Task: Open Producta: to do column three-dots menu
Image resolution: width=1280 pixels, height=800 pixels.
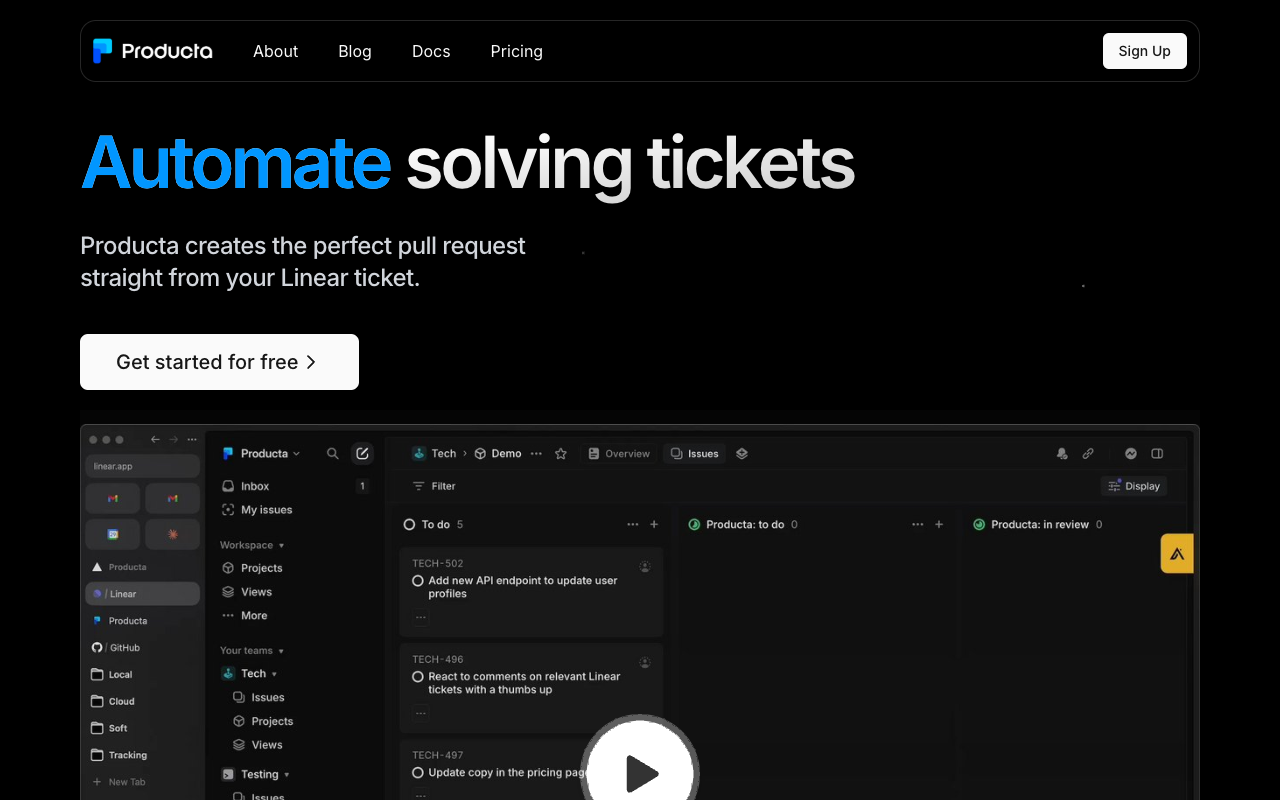Action: [917, 524]
